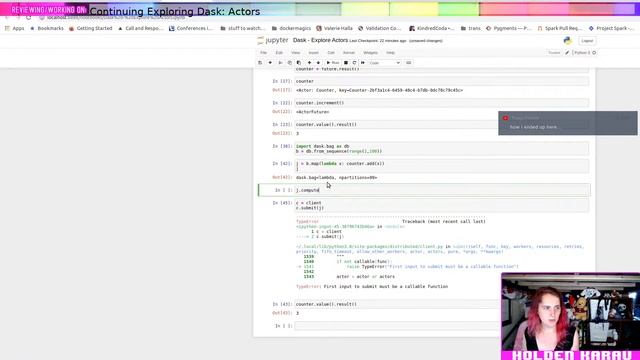Select the j.compute input cell
The width and height of the screenshot is (640, 360).
[x=442, y=190]
